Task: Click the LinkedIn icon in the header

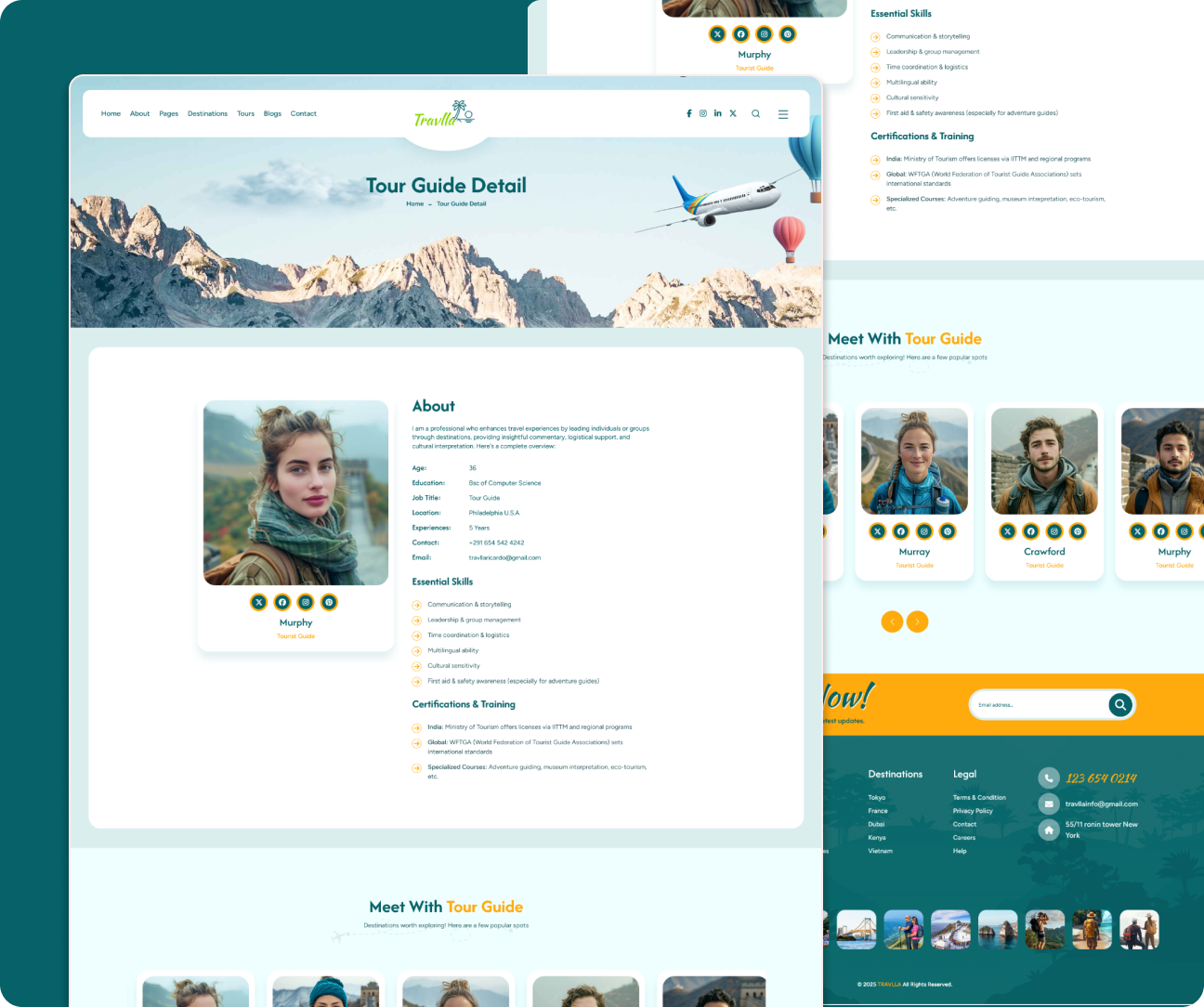Action: pyautogui.click(x=717, y=113)
